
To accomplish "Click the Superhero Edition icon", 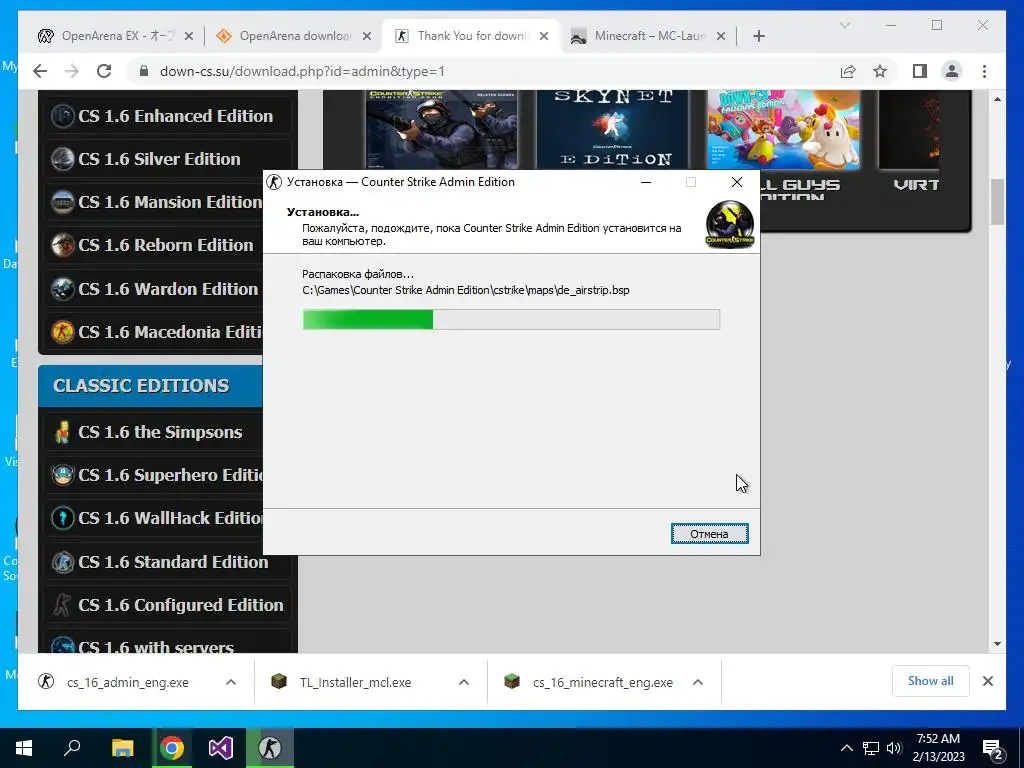I will pos(63,475).
